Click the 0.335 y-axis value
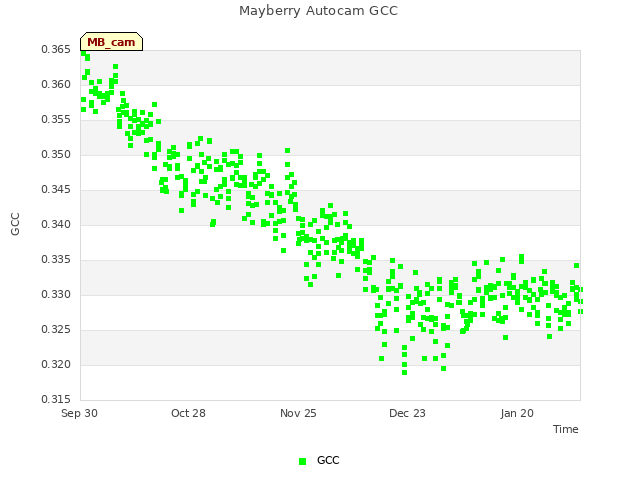 (x=56, y=260)
